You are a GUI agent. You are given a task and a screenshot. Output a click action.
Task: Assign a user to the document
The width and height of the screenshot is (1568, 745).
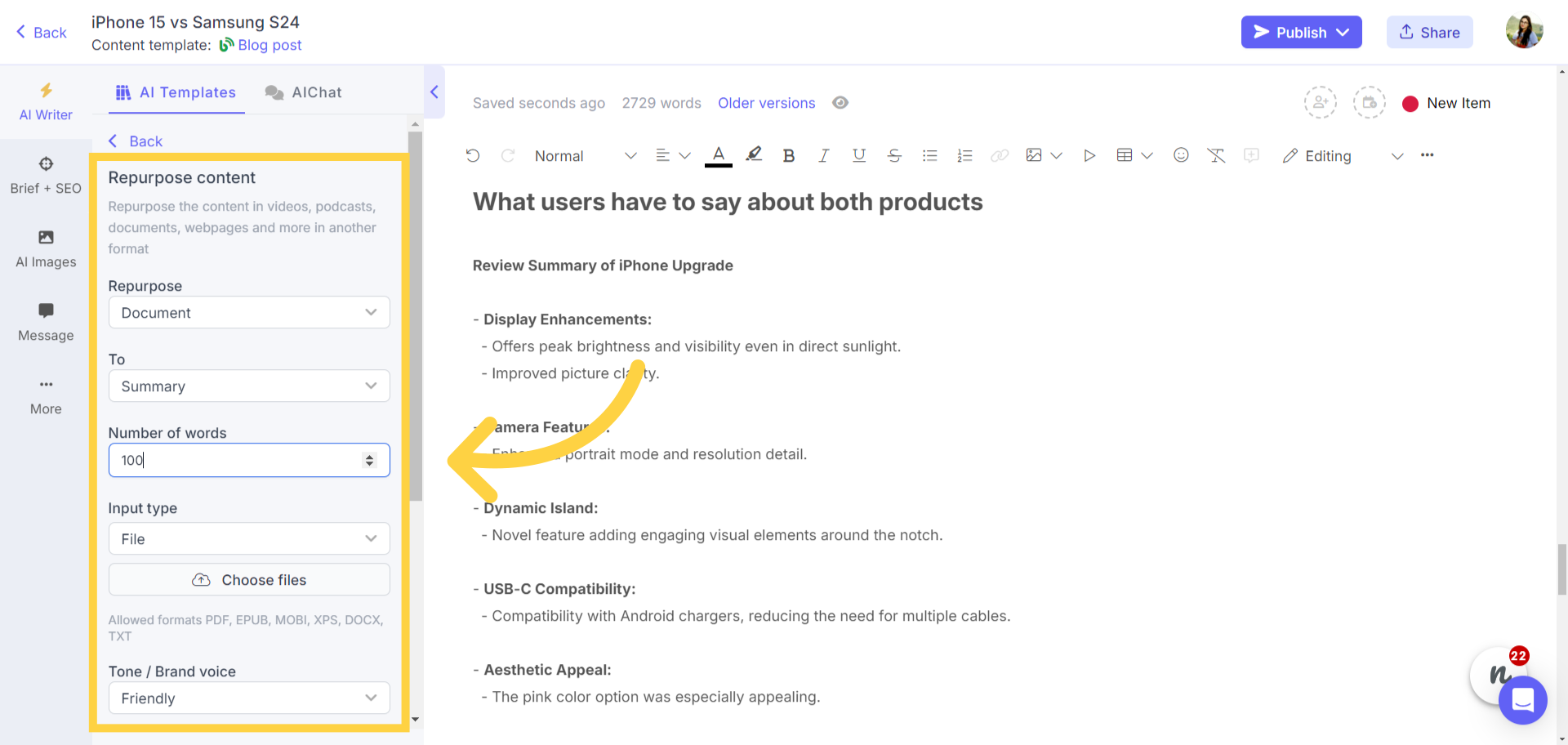tap(1320, 103)
